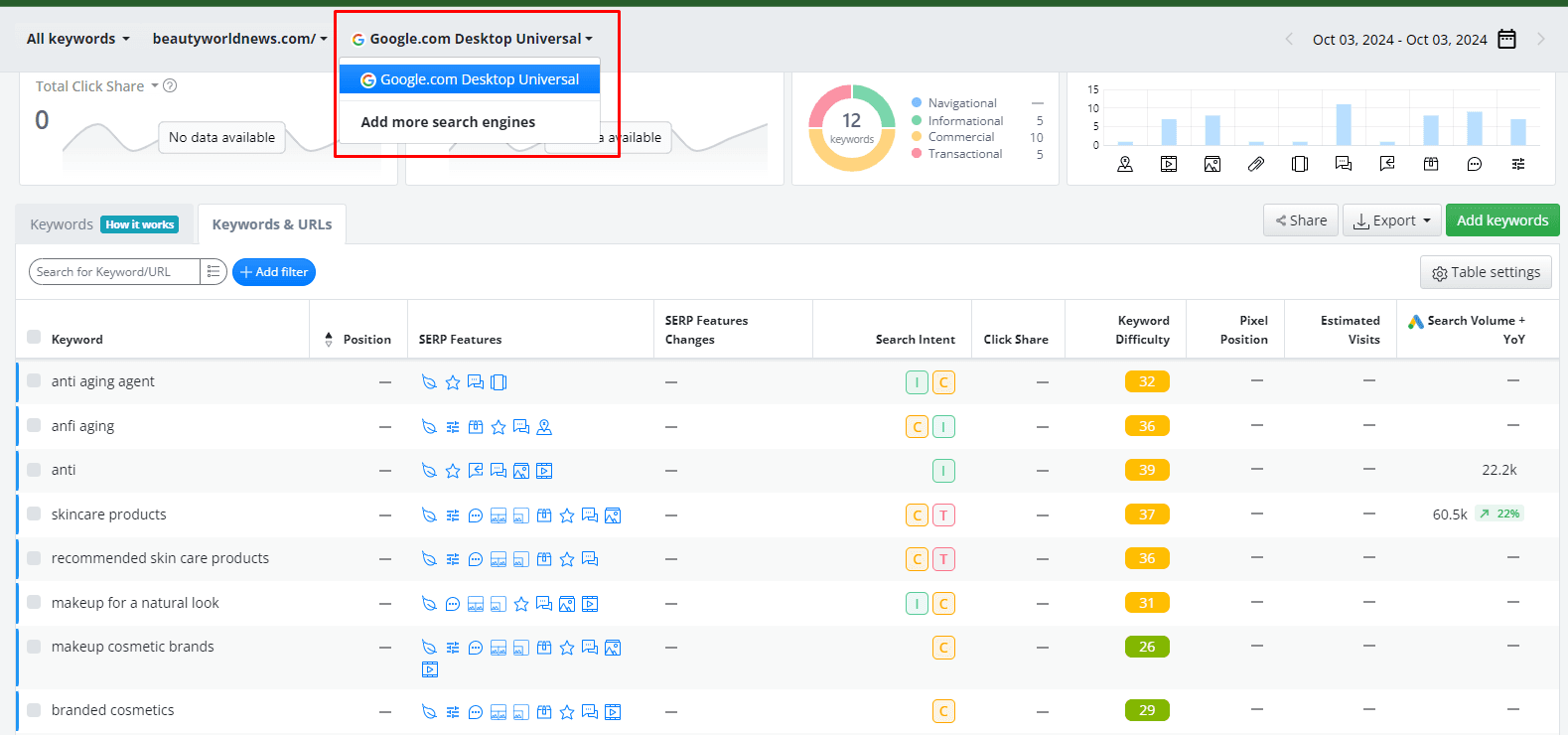Viewport: 1568px width, 735px height.
Task: Click the answer-box arrow icon under the bar chart
Action: click(1387, 164)
